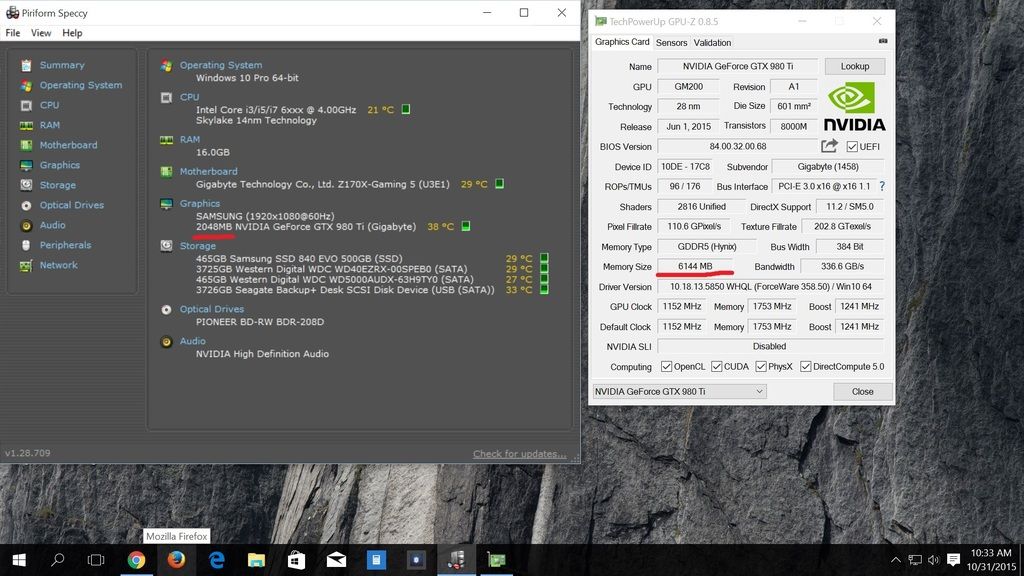Image resolution: width=1024 pixels, height=576 pixels.
Task: Select the Network icon in Speccy sidebar
Action: point(26,265)
